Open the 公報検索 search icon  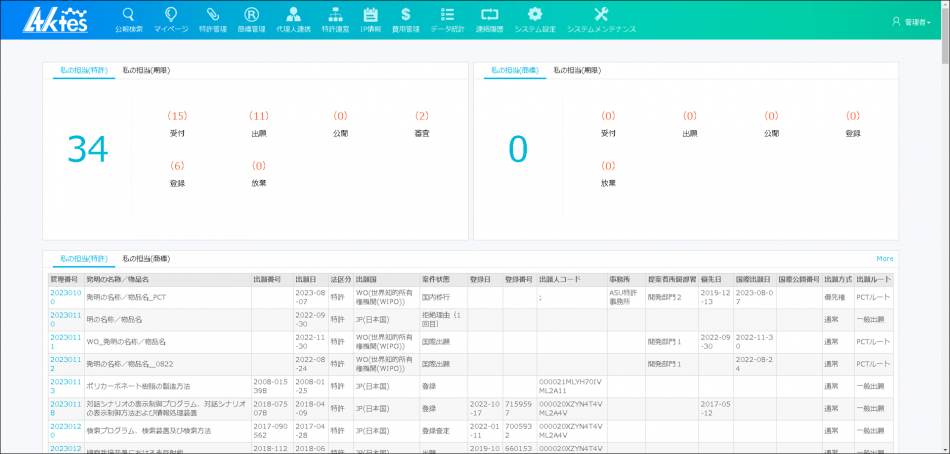(x=128, y=15)
